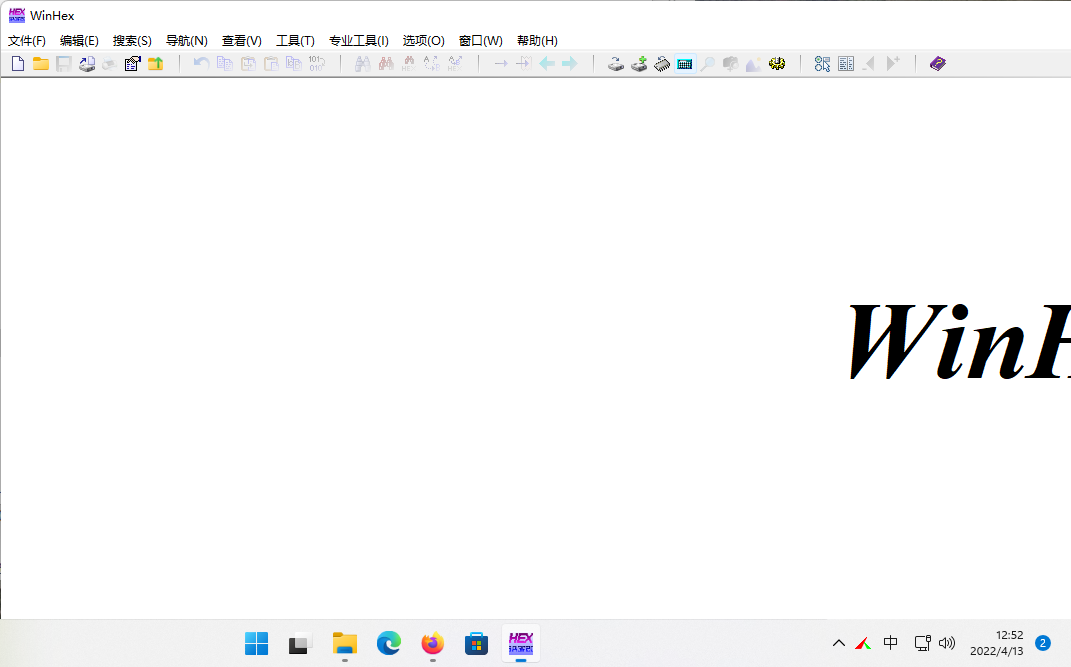1071x667 pixels.
Task: Click the printer-with-document toolbar icon
Action: coord(87,64)
